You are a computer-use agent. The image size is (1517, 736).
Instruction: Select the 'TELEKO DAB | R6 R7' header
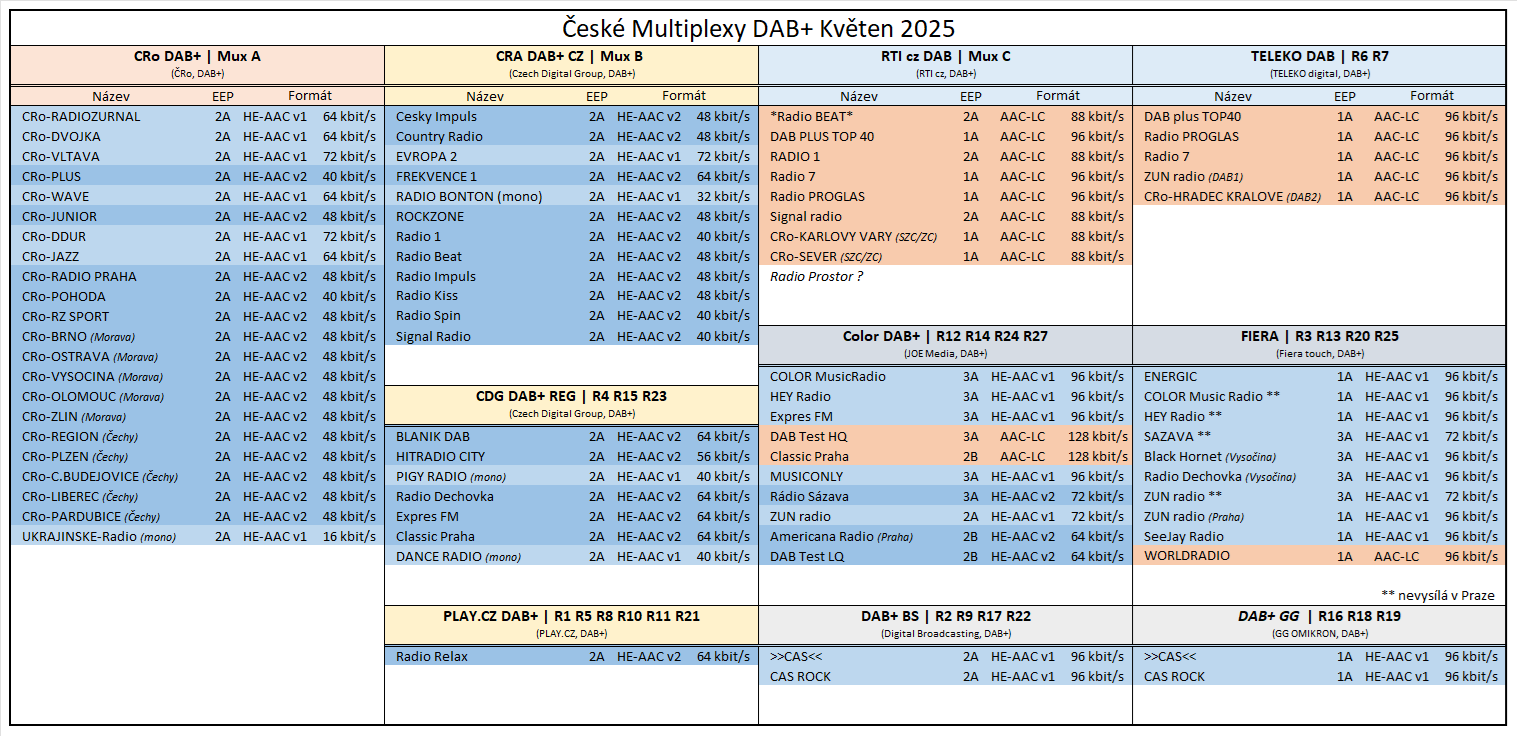tap(1319, 57)
